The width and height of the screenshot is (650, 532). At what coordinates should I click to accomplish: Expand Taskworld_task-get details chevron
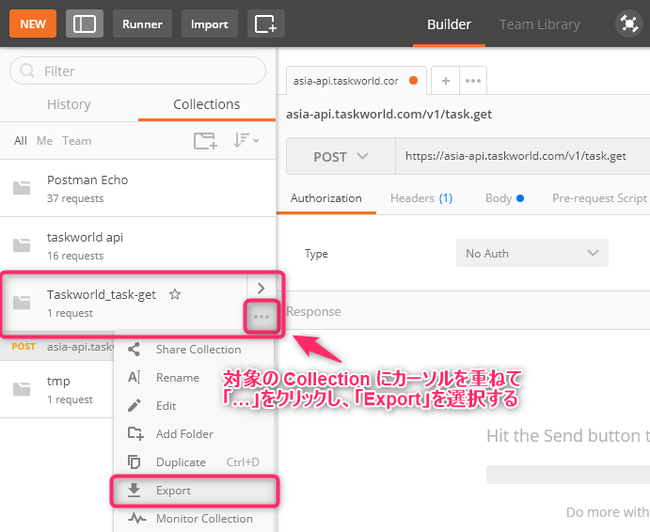pos(261,288)
